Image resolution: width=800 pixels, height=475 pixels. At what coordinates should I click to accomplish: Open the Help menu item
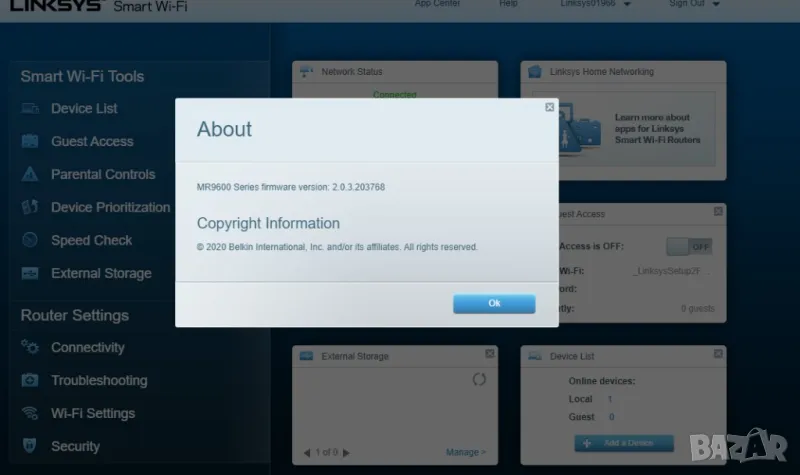[x=508, y=4]
